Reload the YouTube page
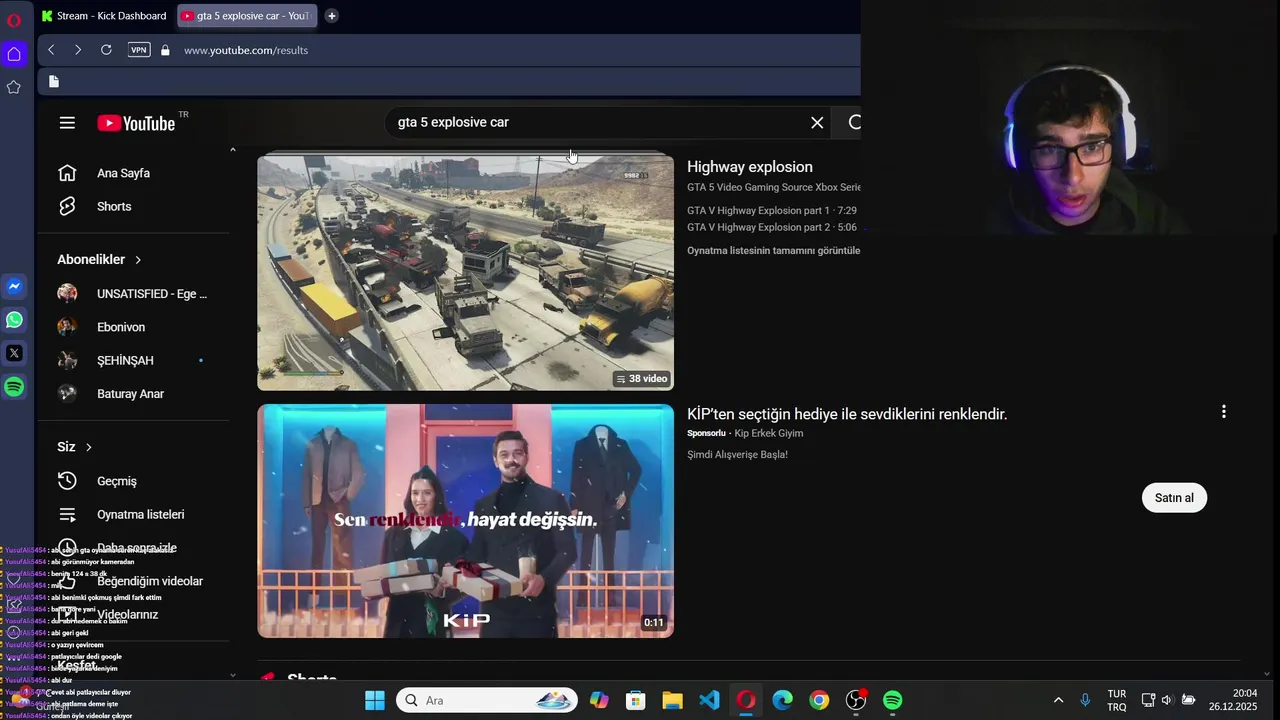Image resolution: width=1280 pixels, height=720 pixels. pos(106,50)
